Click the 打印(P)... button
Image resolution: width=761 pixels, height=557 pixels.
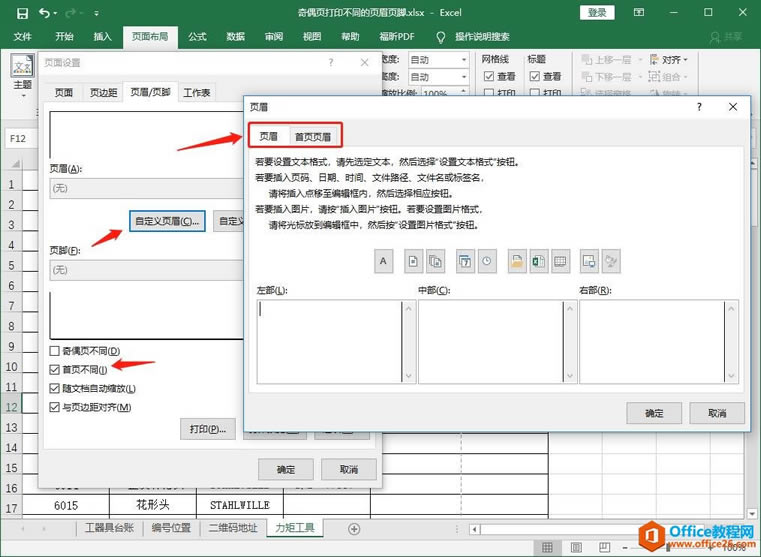tap(208, 429)
